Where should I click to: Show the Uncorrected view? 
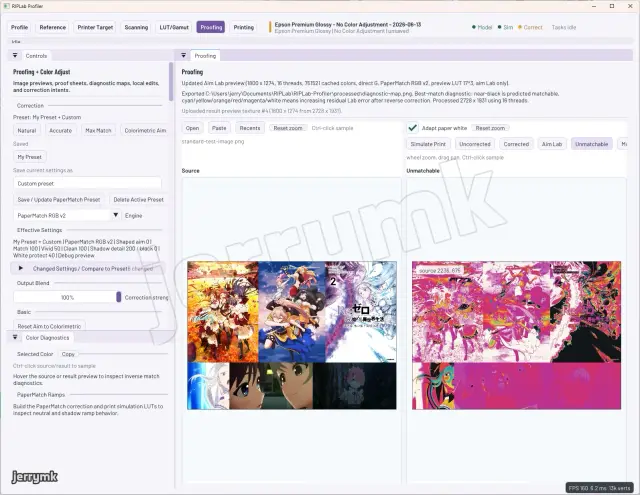click(475, 144)
